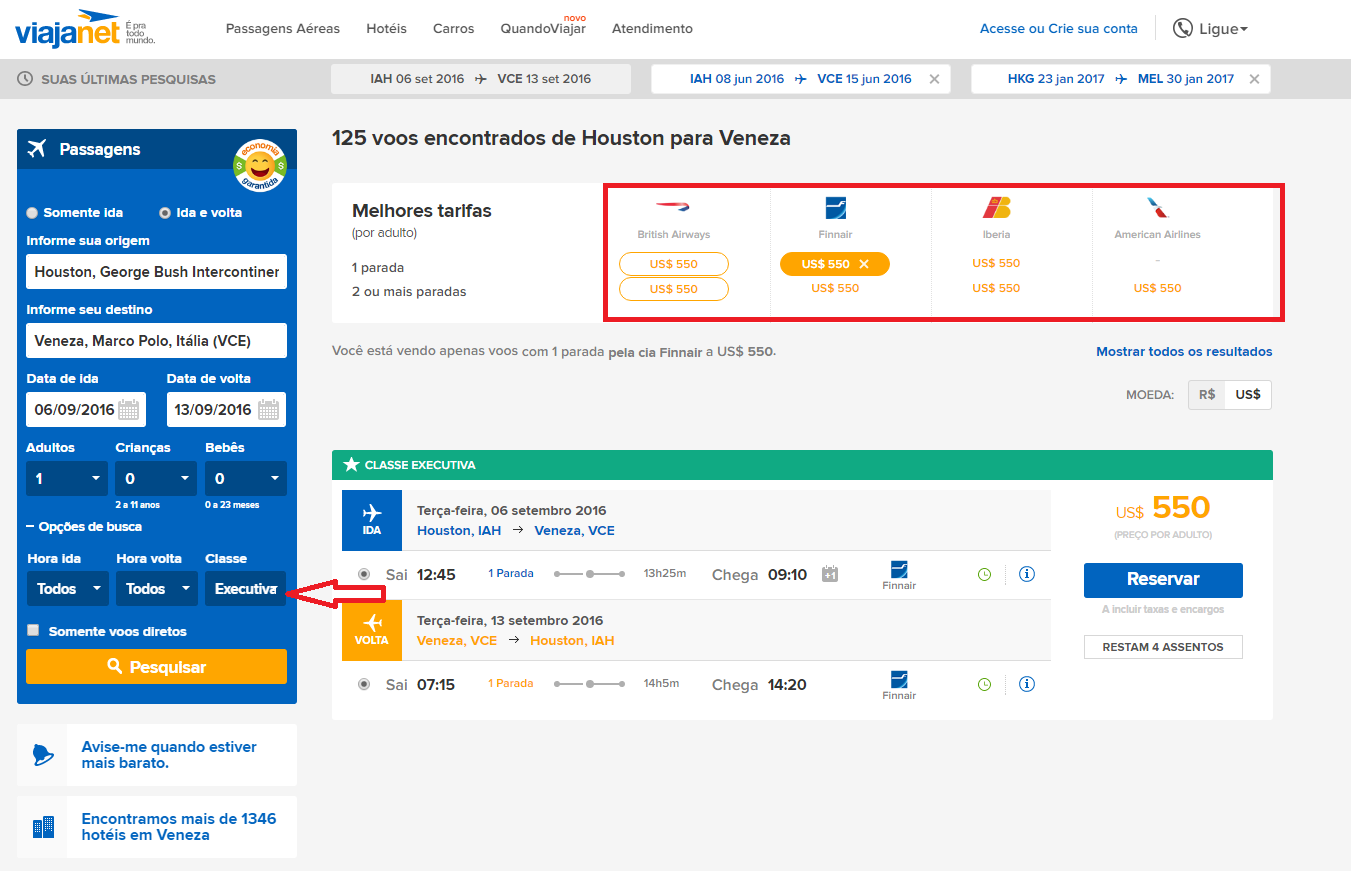
Task: Click RESTAM 4 ASSENTOS label
Action: [x=1163, y=647]
